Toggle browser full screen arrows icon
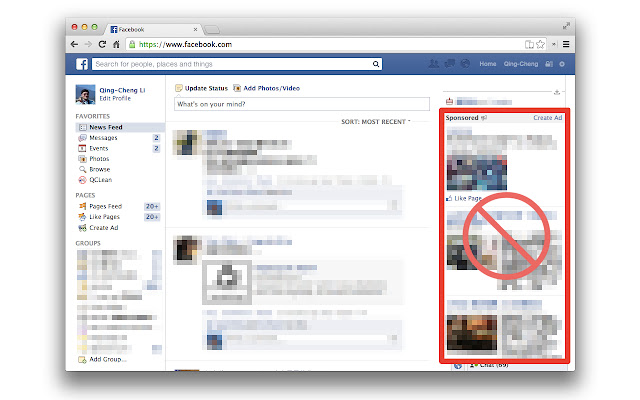 pos(566,26)
